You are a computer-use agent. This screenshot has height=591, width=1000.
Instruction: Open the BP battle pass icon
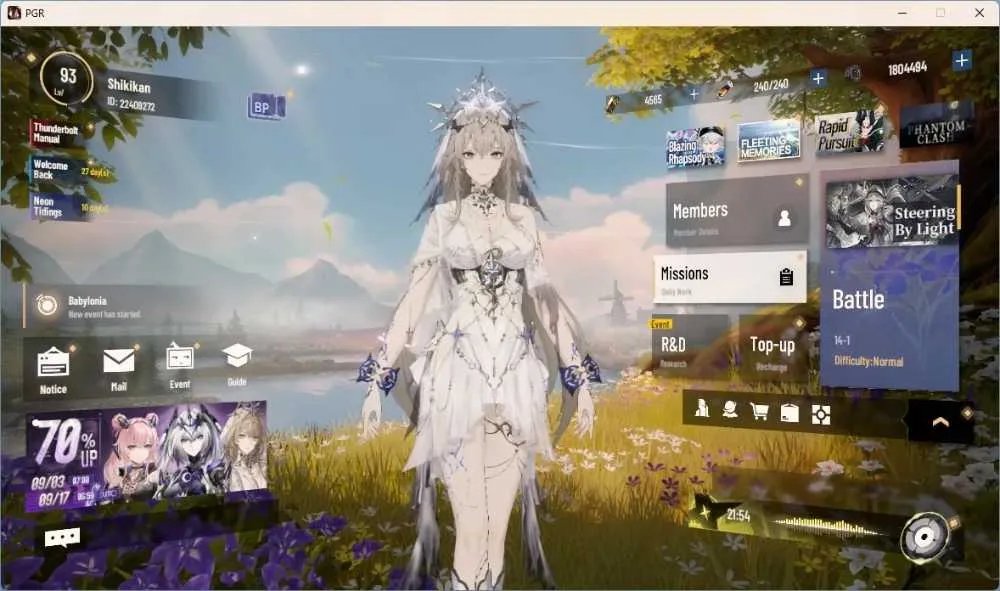(266, 106)
